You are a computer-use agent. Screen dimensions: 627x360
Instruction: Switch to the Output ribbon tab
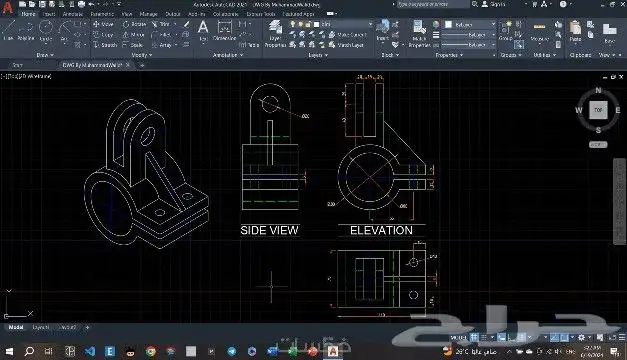(x=173, y=14)
